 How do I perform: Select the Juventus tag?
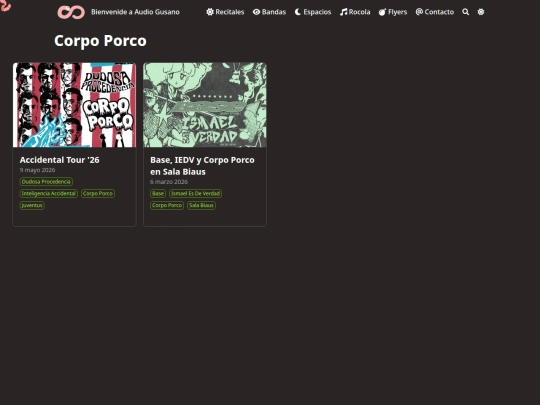pos(32,205)
